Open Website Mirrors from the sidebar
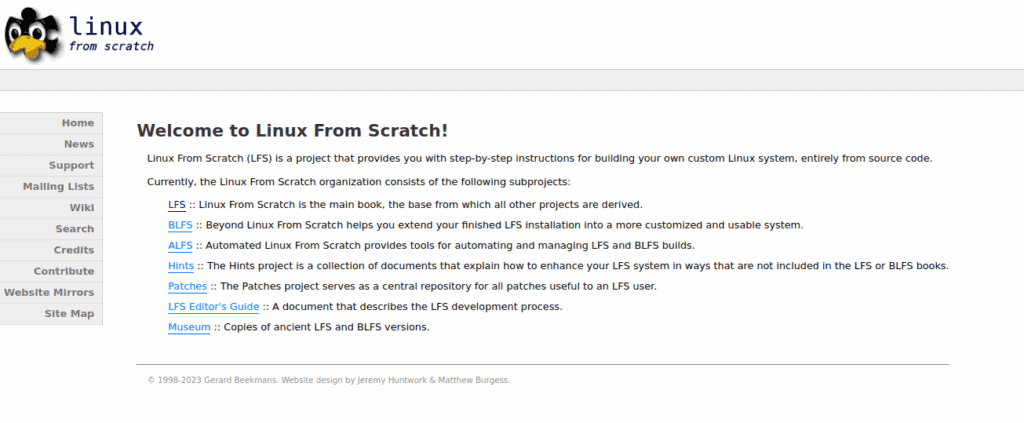Viewport: 1024px width, 423px height. coord(49,292)
